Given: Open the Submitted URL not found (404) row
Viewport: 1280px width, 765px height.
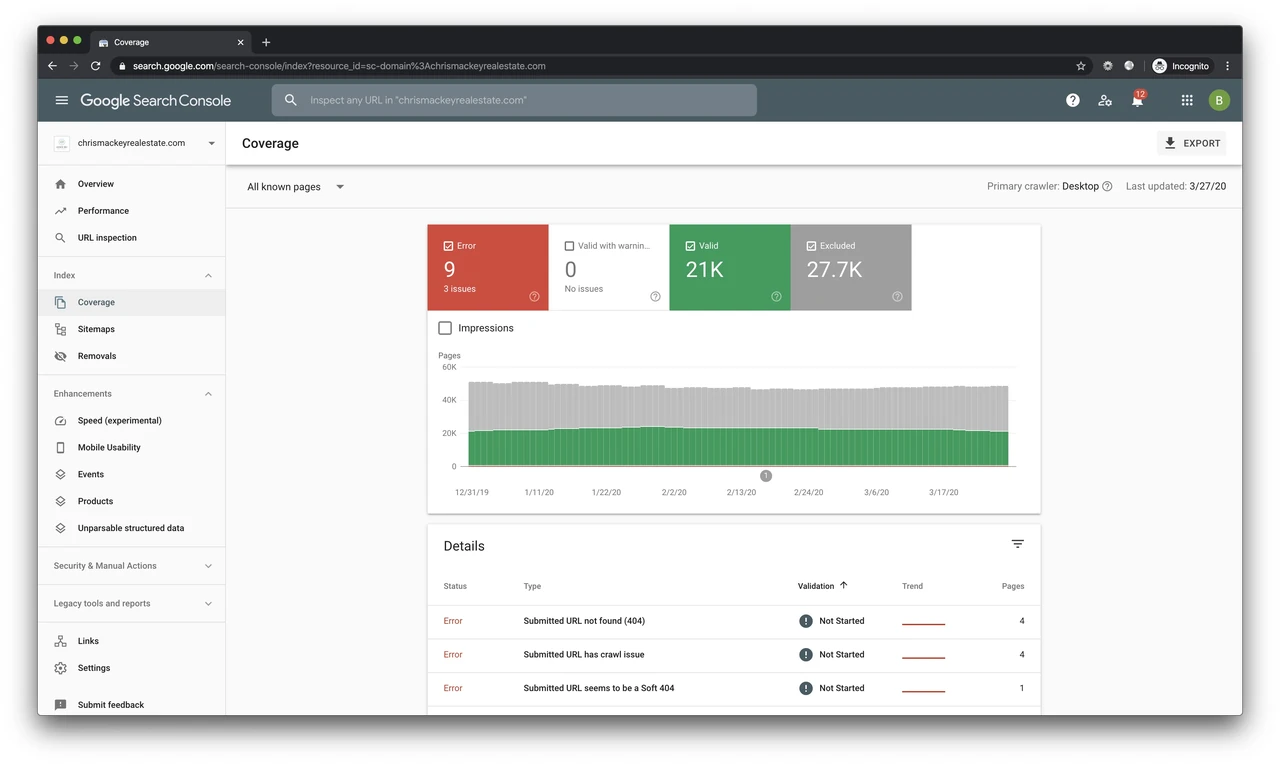Looking at the screenshot, I should (x=734, y=621).
